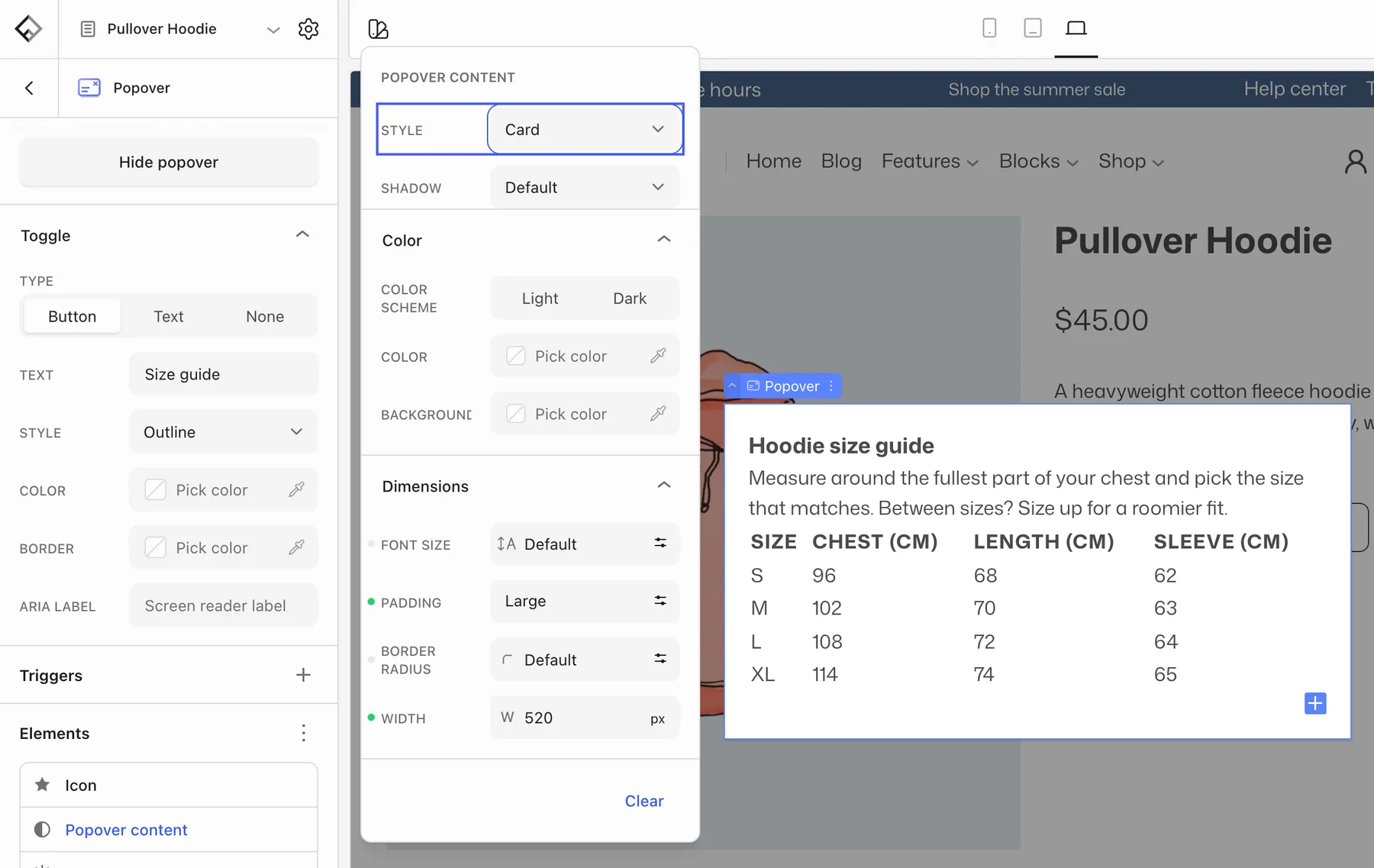
Task: Open toggle Style dropdown showing Outline
Action: (224, 432)
